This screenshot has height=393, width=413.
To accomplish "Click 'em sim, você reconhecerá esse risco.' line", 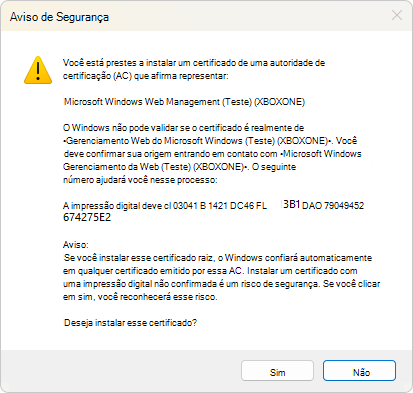I will 140,297.
